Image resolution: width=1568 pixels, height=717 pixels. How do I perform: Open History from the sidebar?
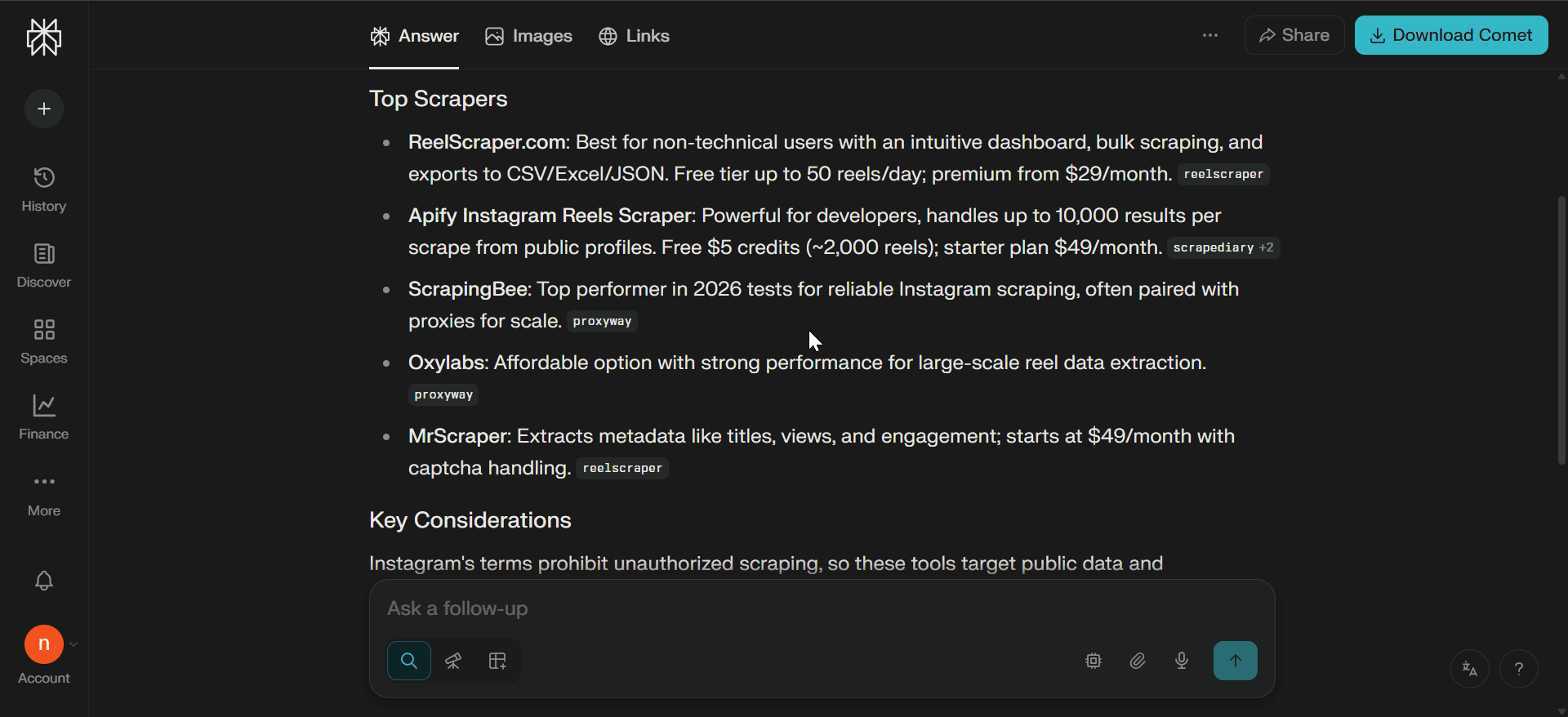pyautogui.click(x=43, y=188)
